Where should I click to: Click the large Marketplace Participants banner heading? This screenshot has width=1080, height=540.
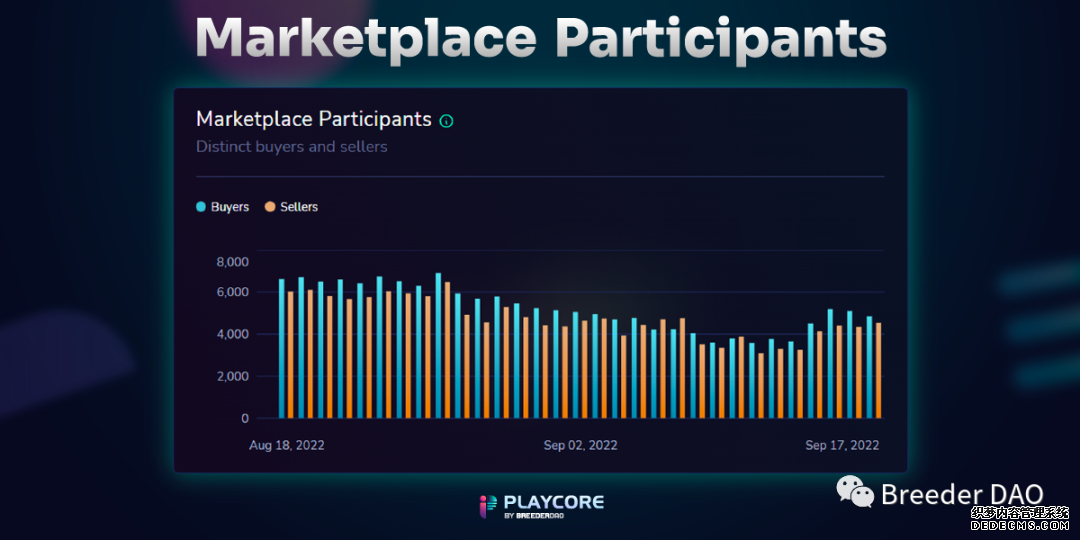(x=540, y=38)
